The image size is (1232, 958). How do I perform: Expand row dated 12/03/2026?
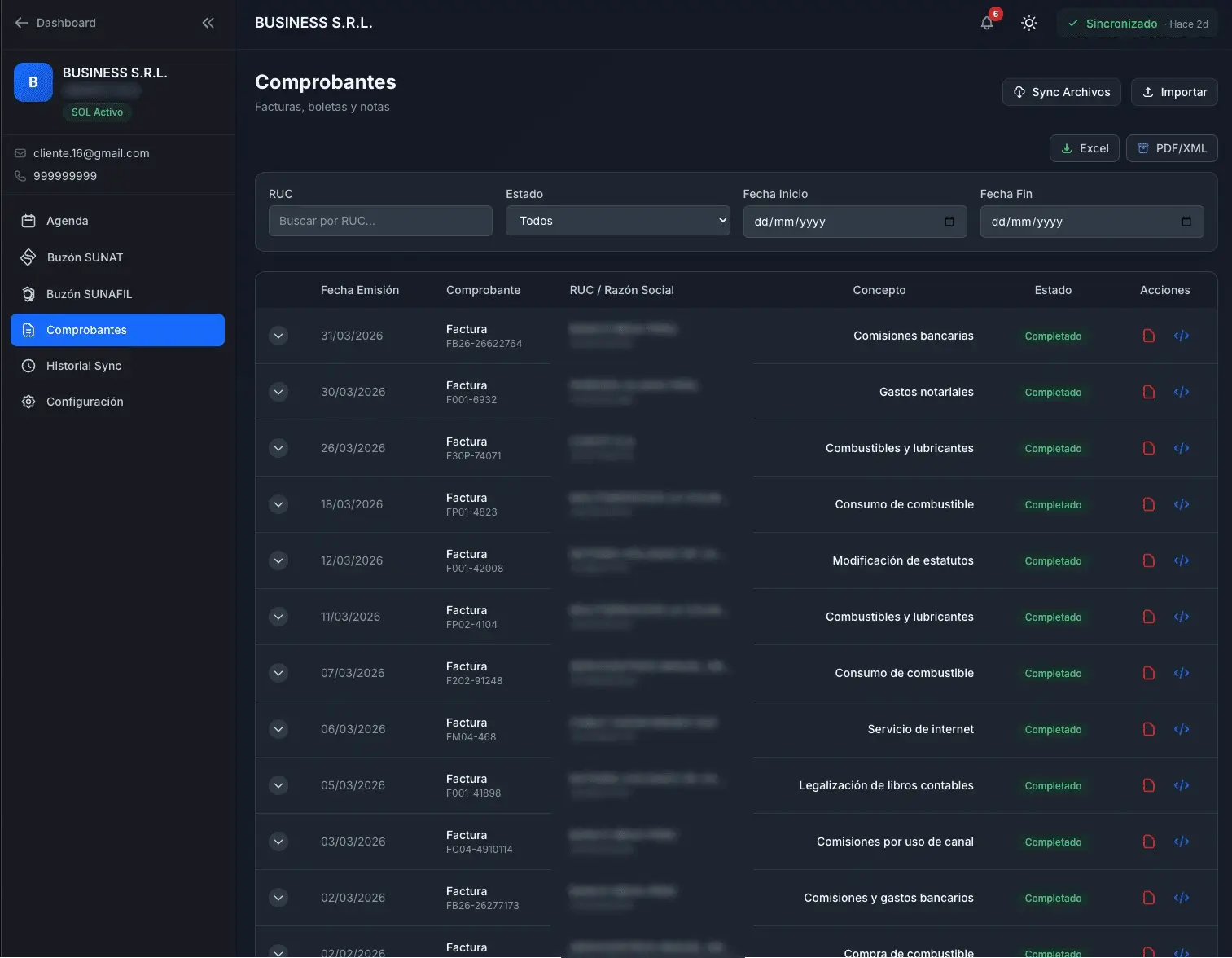278,560
